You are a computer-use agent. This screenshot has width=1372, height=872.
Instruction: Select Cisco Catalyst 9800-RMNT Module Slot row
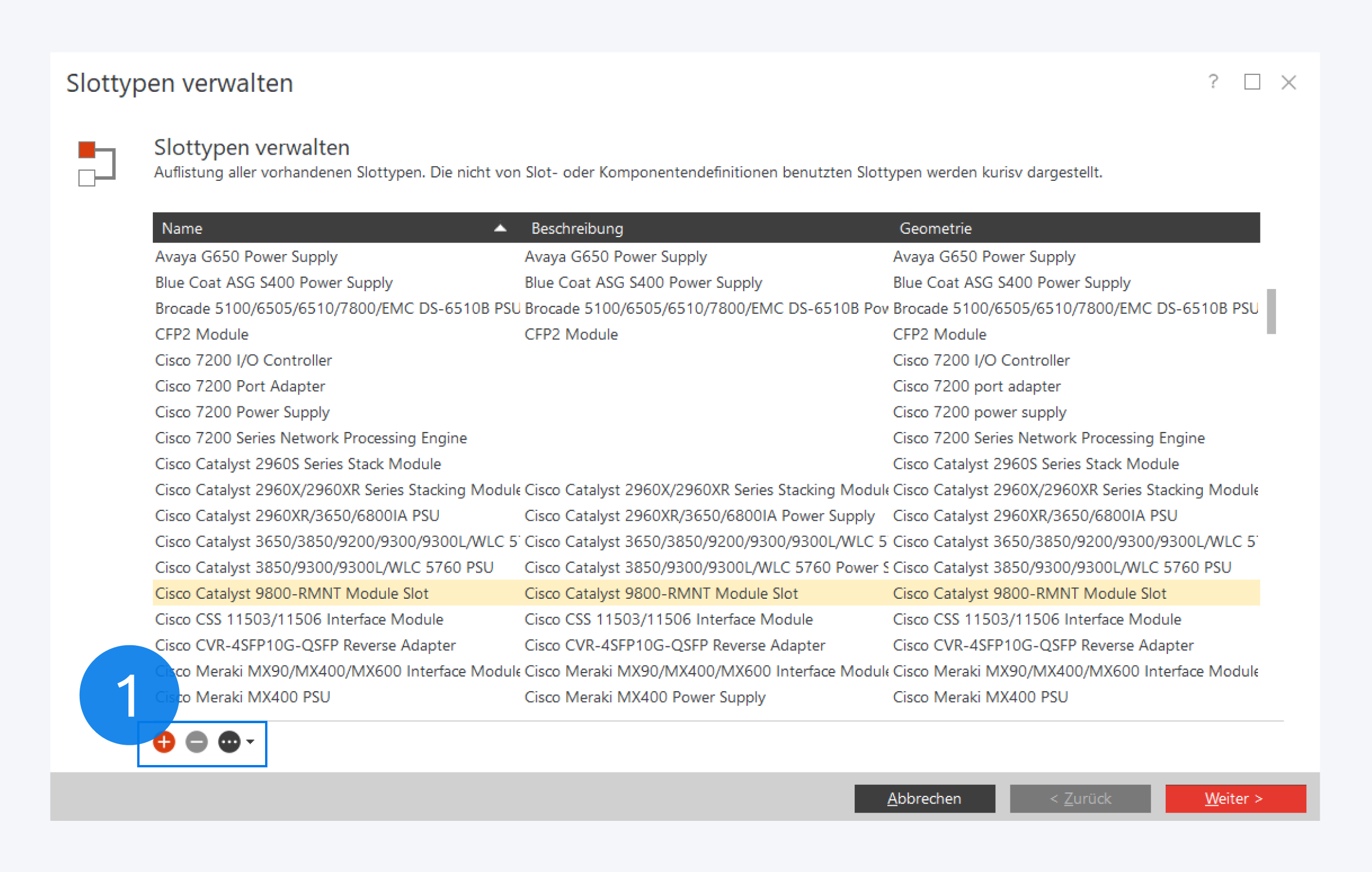click(x=292, y=593)
